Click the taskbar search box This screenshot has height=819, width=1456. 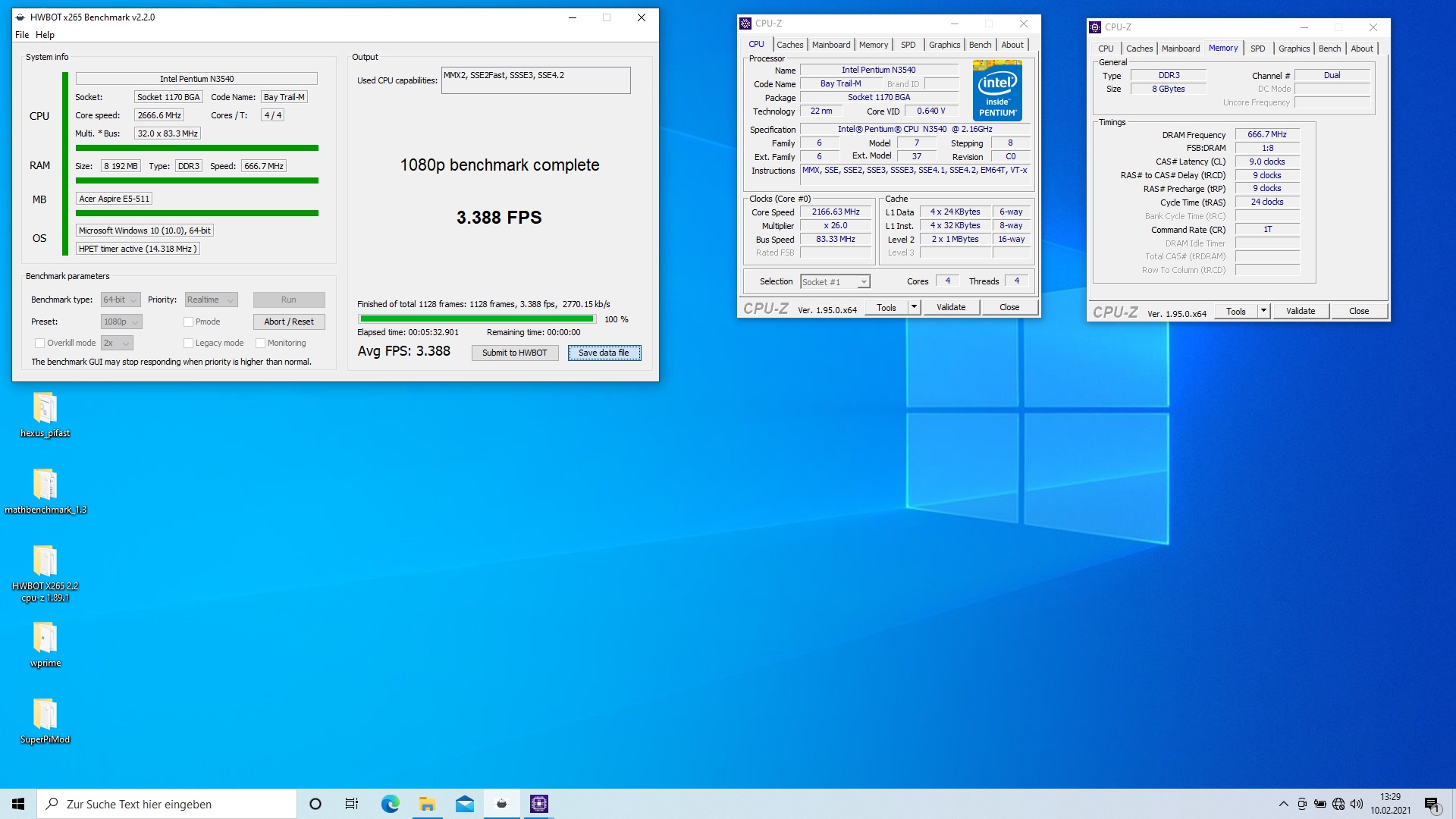(x=167, y=804)
